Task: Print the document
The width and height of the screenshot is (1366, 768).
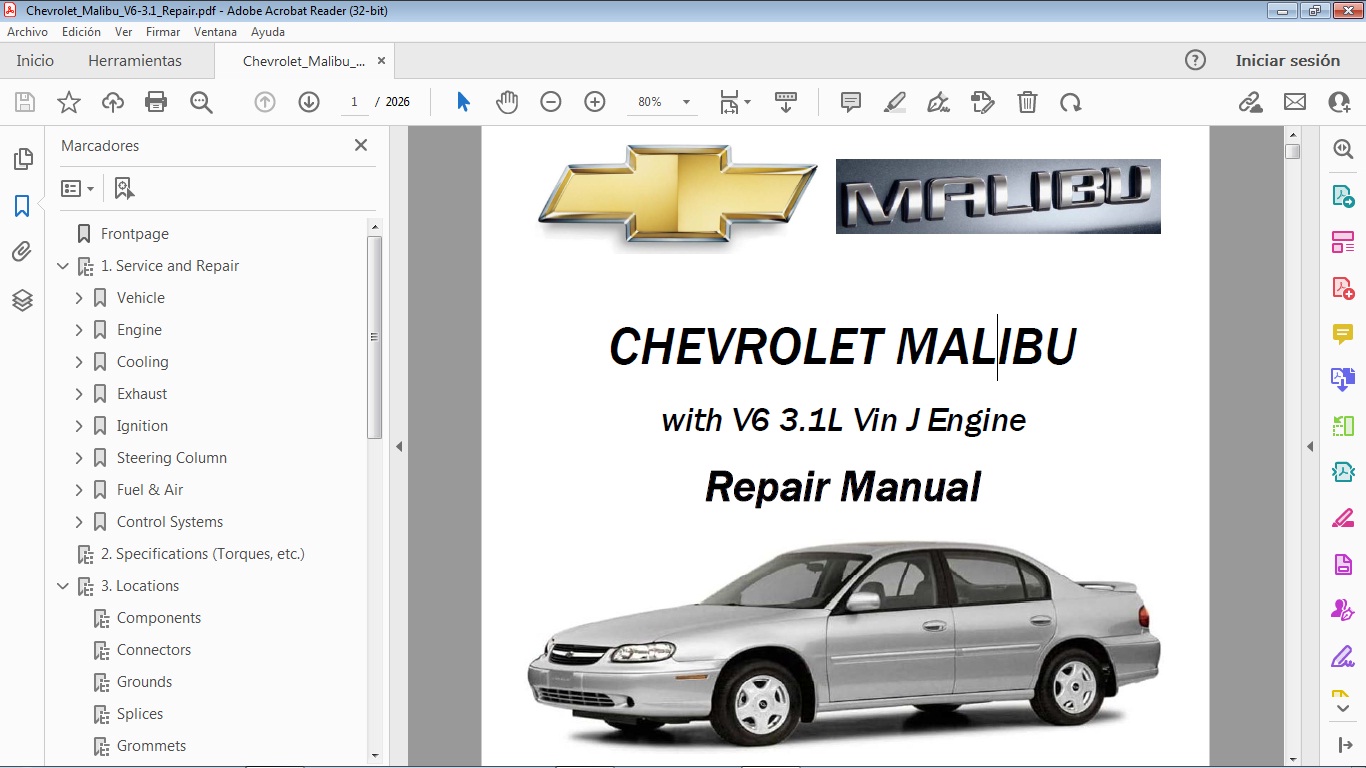Action: pyautogui.click(x=156, y=102)
